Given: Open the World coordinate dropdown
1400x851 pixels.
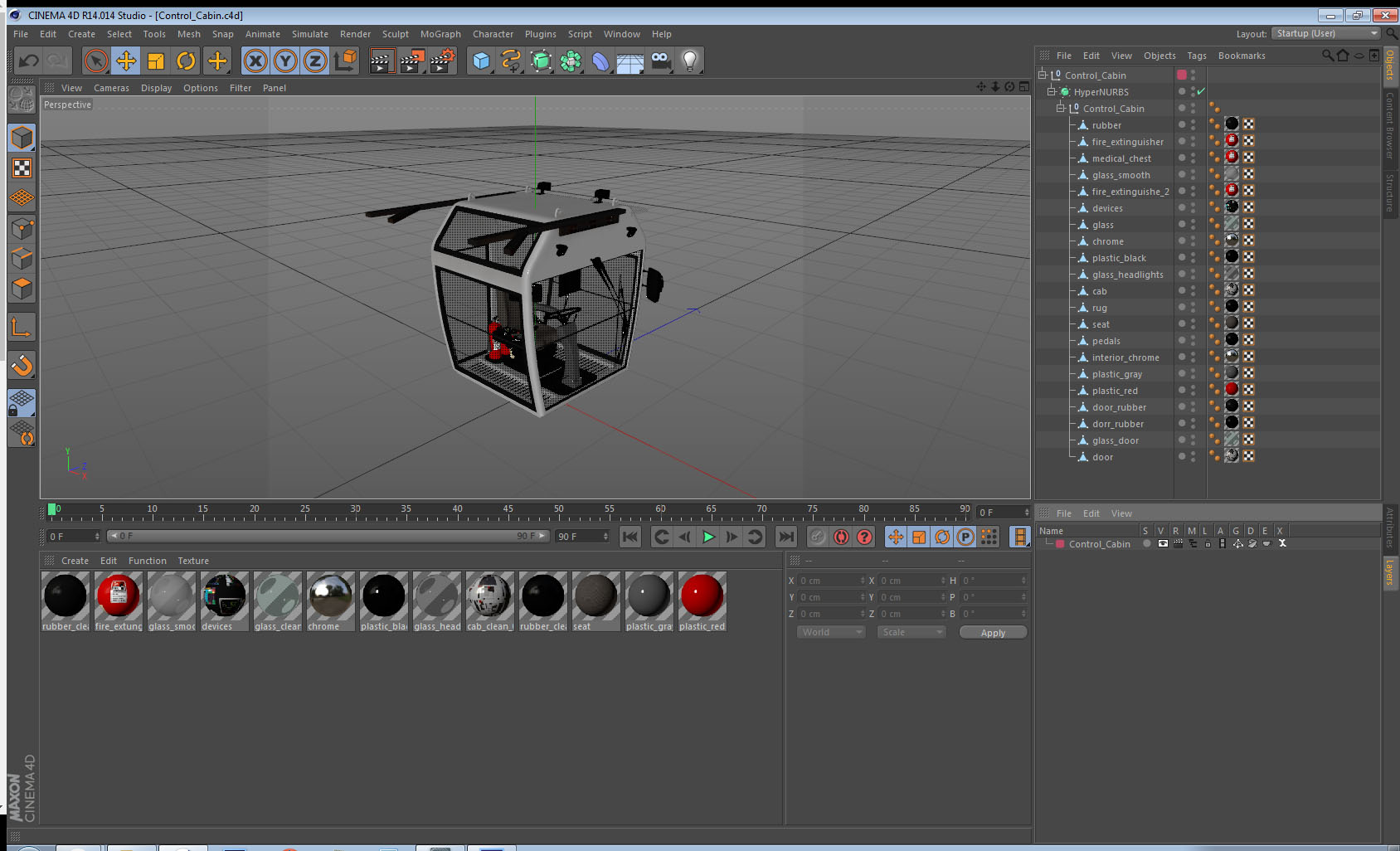Looking at the screenshot, I should 831,632.
